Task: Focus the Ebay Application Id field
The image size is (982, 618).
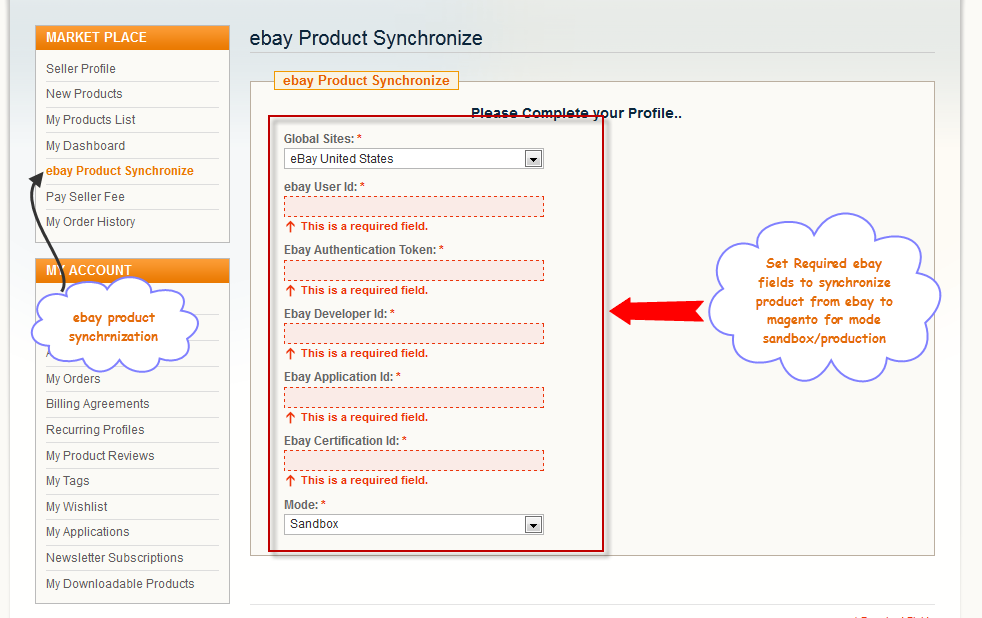Action: pyautogui.click(x=413, y=398)
